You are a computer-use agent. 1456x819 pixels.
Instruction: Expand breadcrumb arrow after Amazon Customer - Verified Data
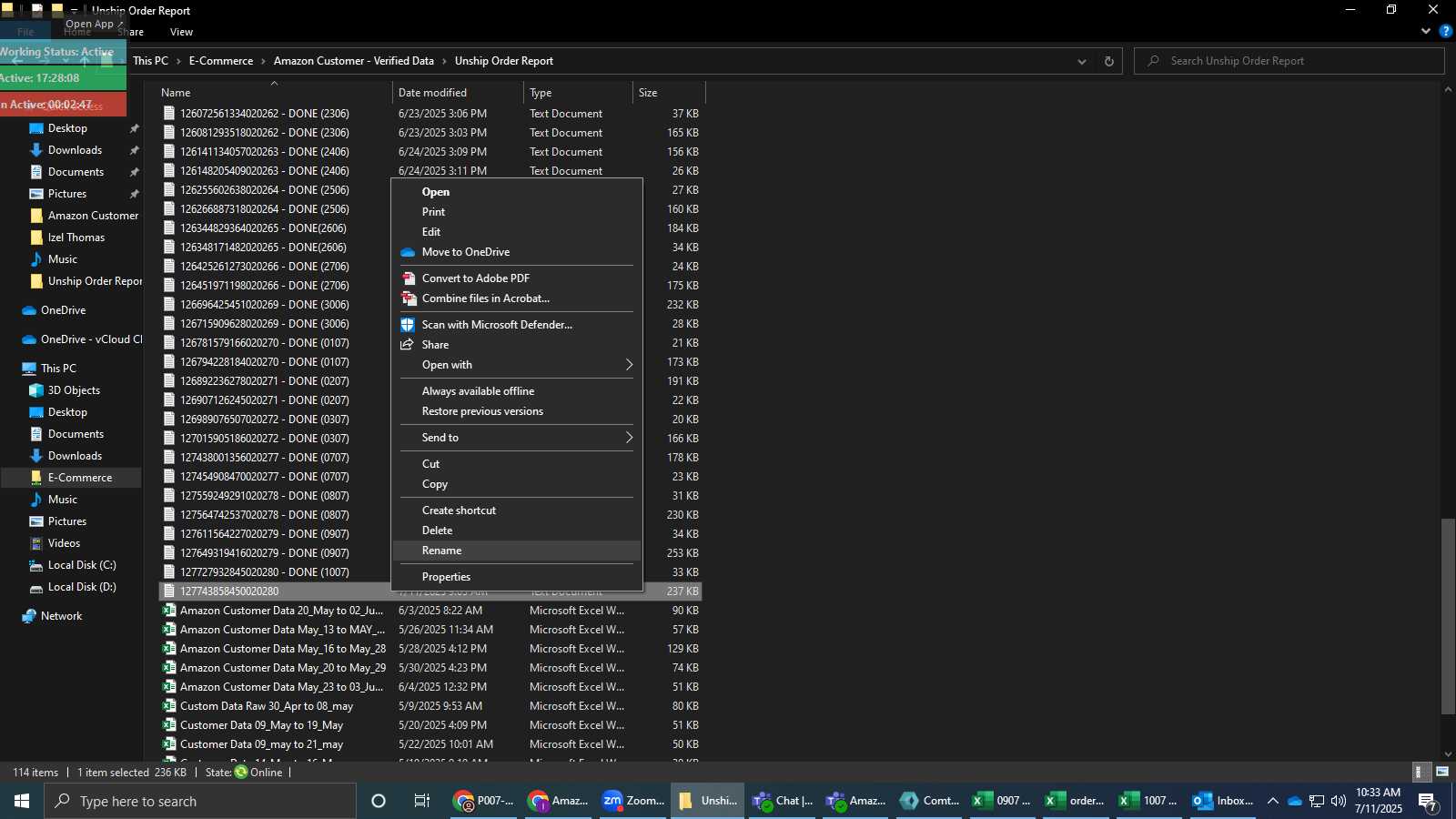(445, 61)
